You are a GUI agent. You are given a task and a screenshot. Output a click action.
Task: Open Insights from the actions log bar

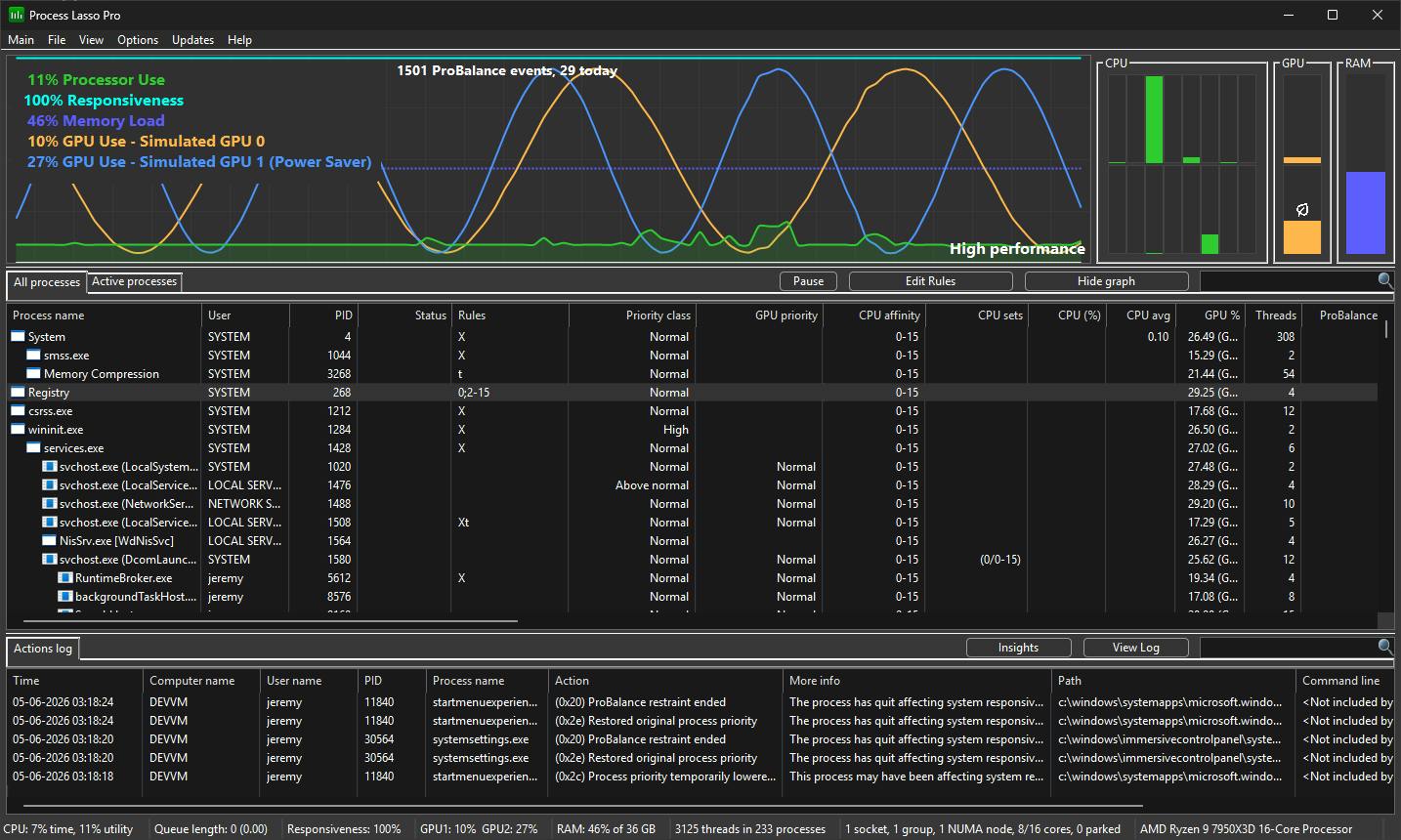point(1018,648)
